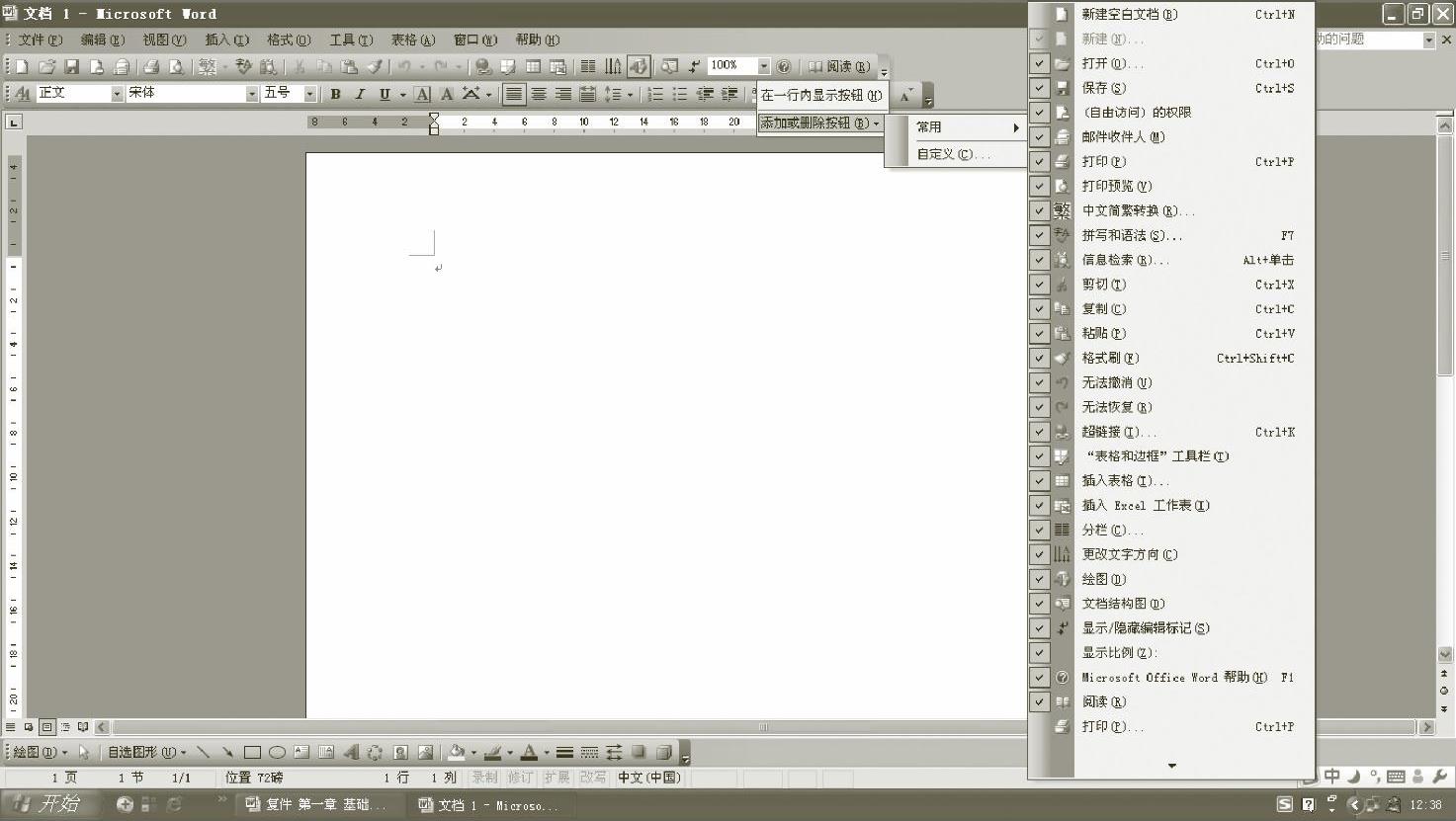1456x821 pixels.
Task: Click the Insert Picture icon in Drawing toolbar
Action: click(x=425, y=752)
